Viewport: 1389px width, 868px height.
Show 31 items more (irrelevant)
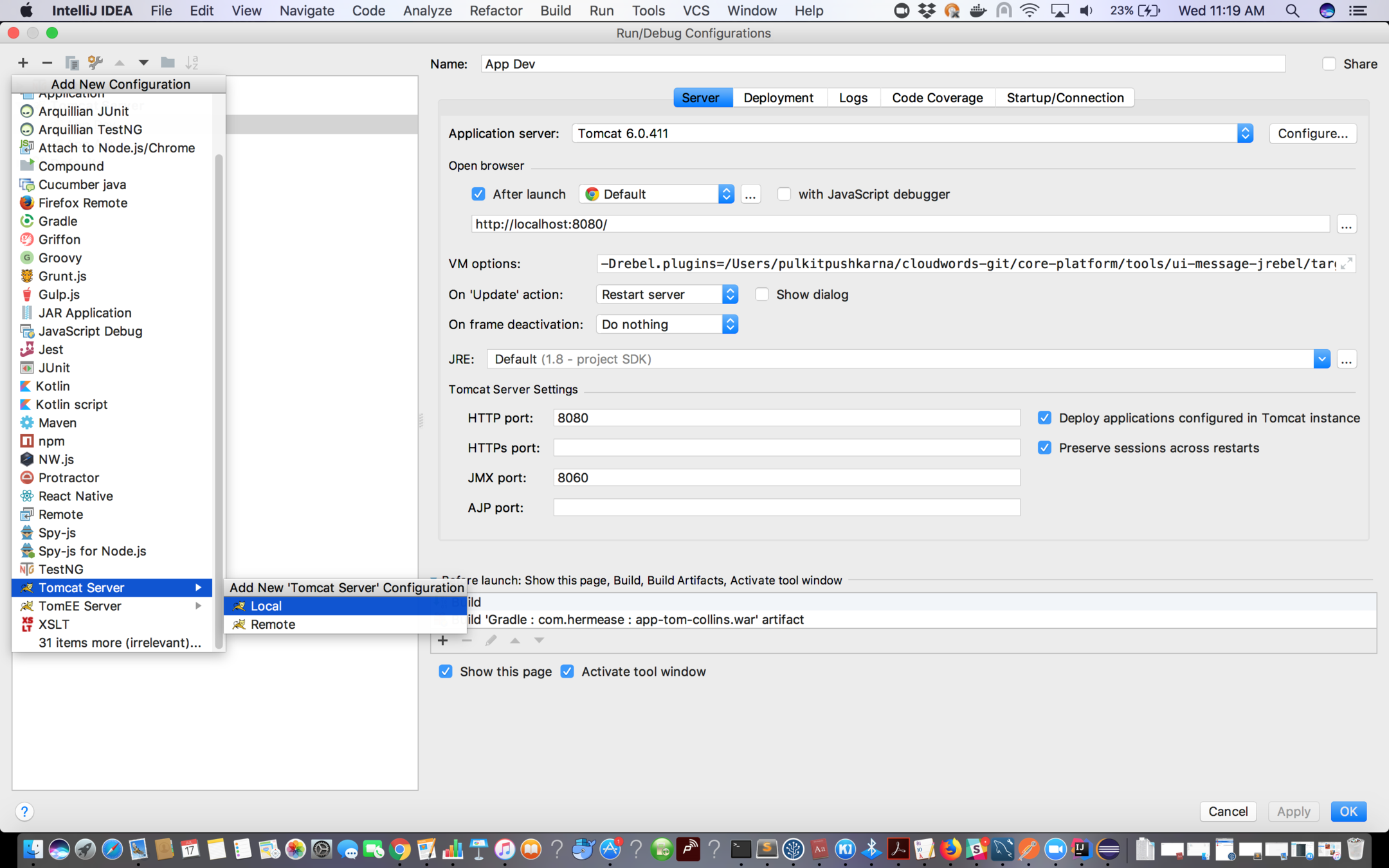pyautogui.click(x=120, y=642)
